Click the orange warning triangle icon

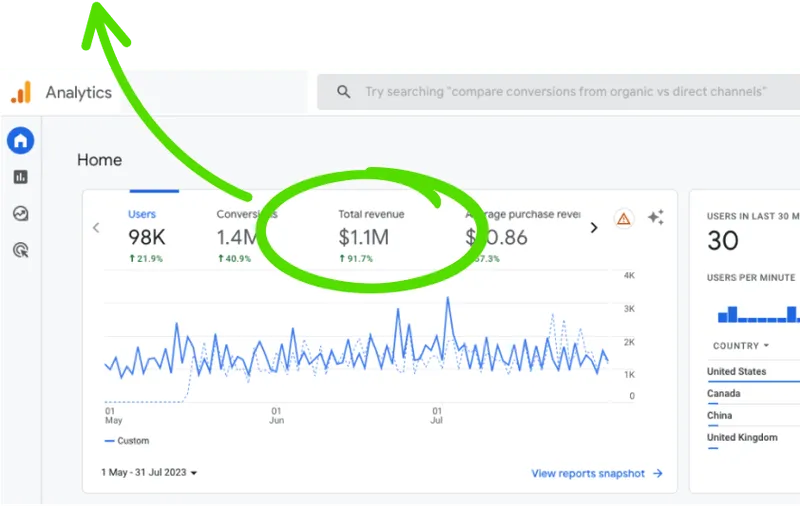tap(624, 218)
